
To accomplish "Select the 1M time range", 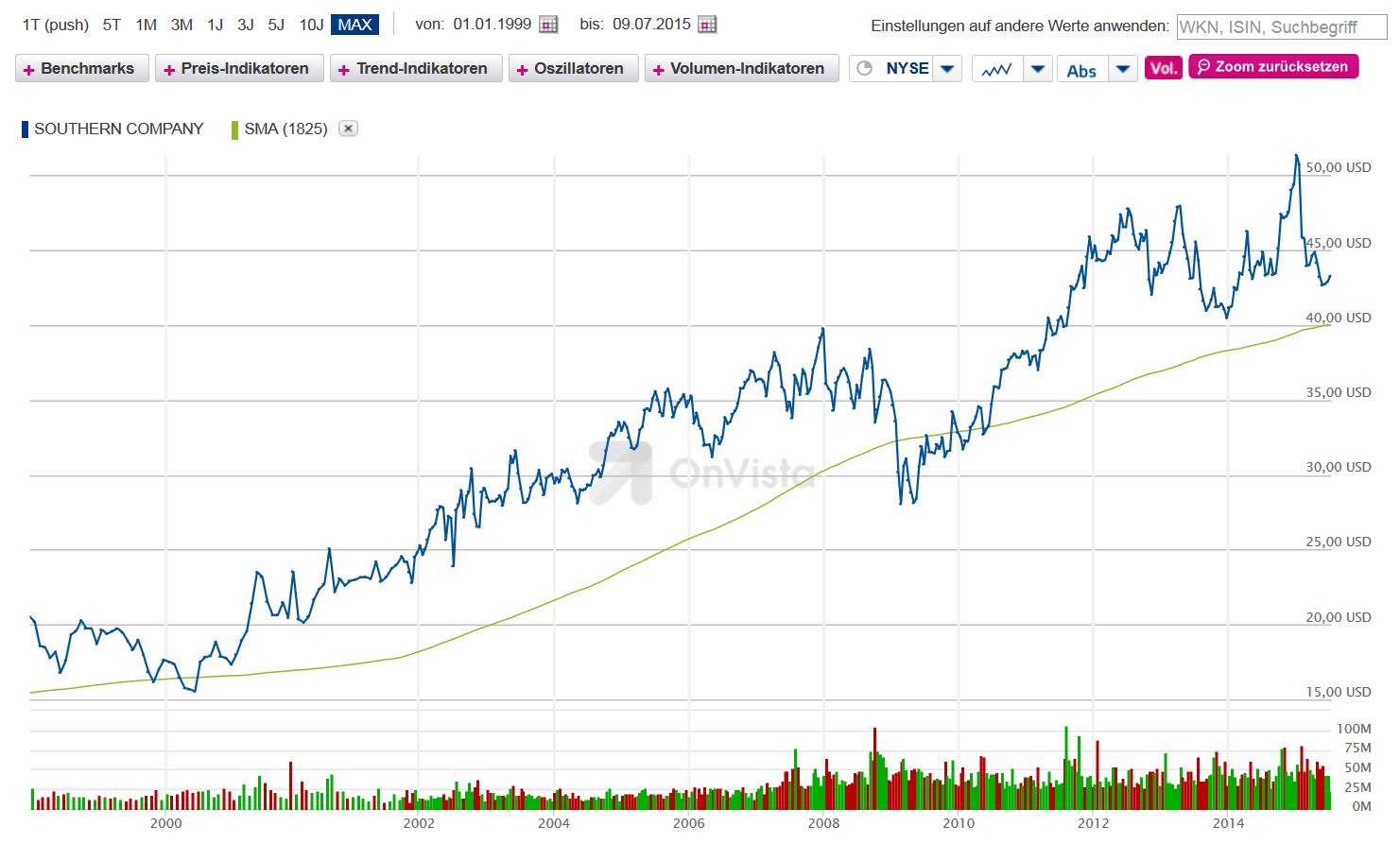I will (x=146, y=25).
